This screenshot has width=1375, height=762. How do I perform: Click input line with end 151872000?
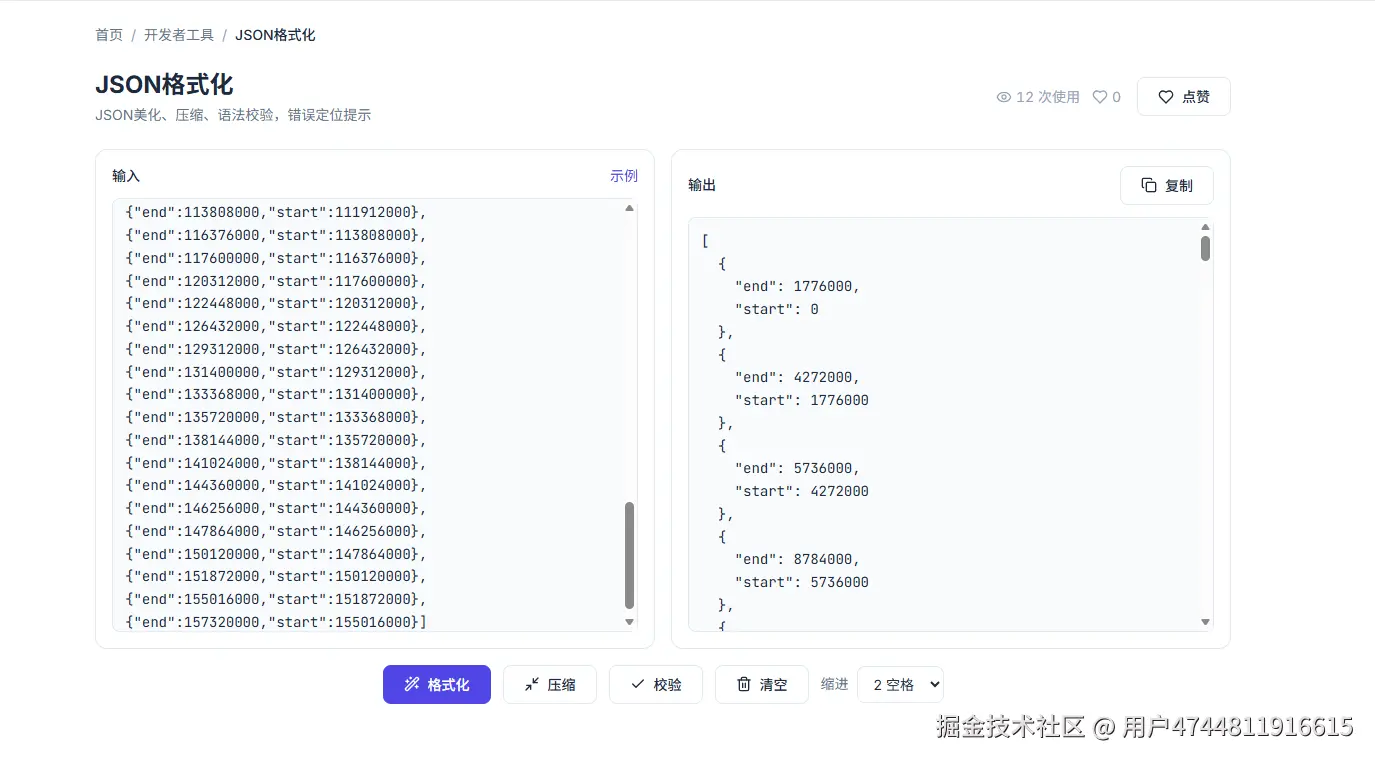[x=276, y=576]
